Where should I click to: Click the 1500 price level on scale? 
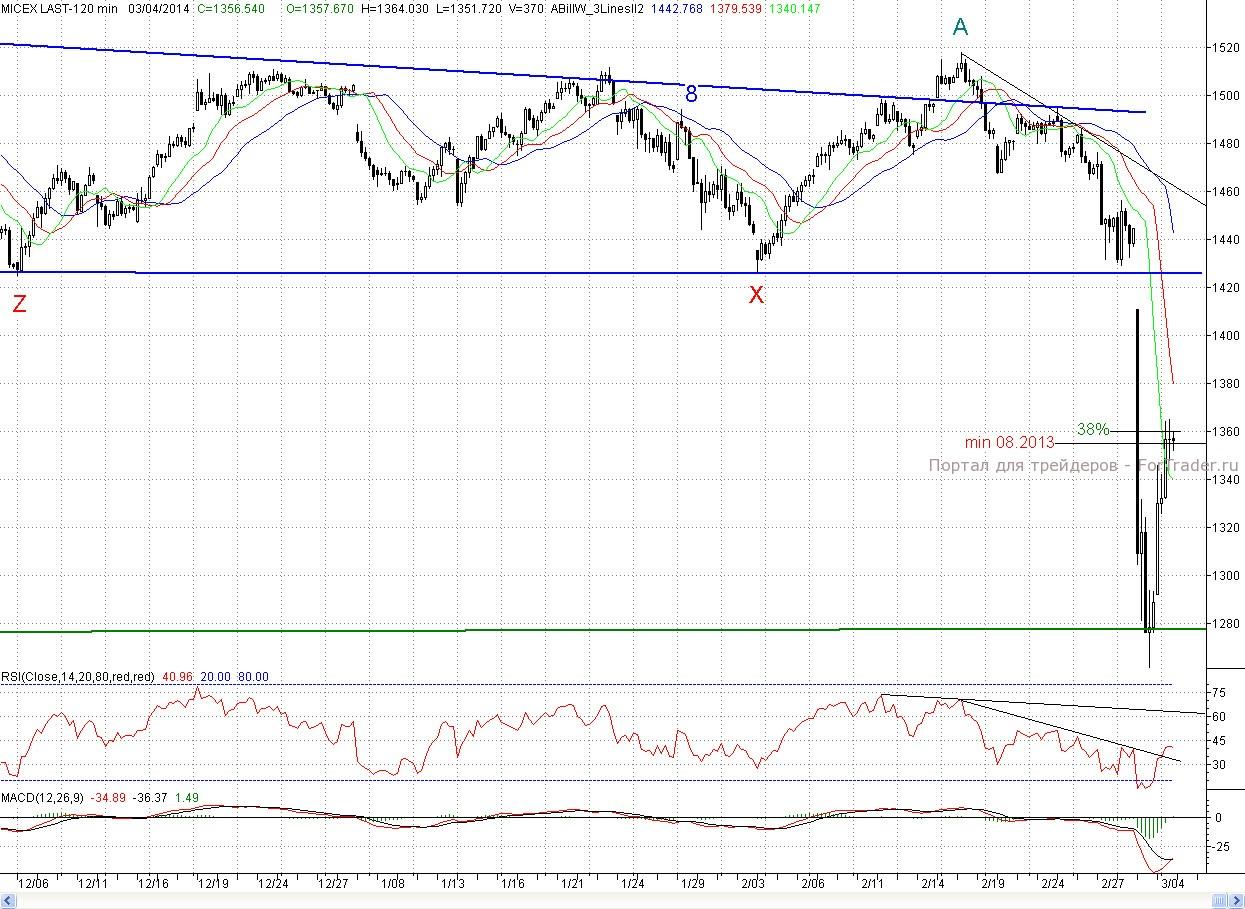click(1226, 96)
